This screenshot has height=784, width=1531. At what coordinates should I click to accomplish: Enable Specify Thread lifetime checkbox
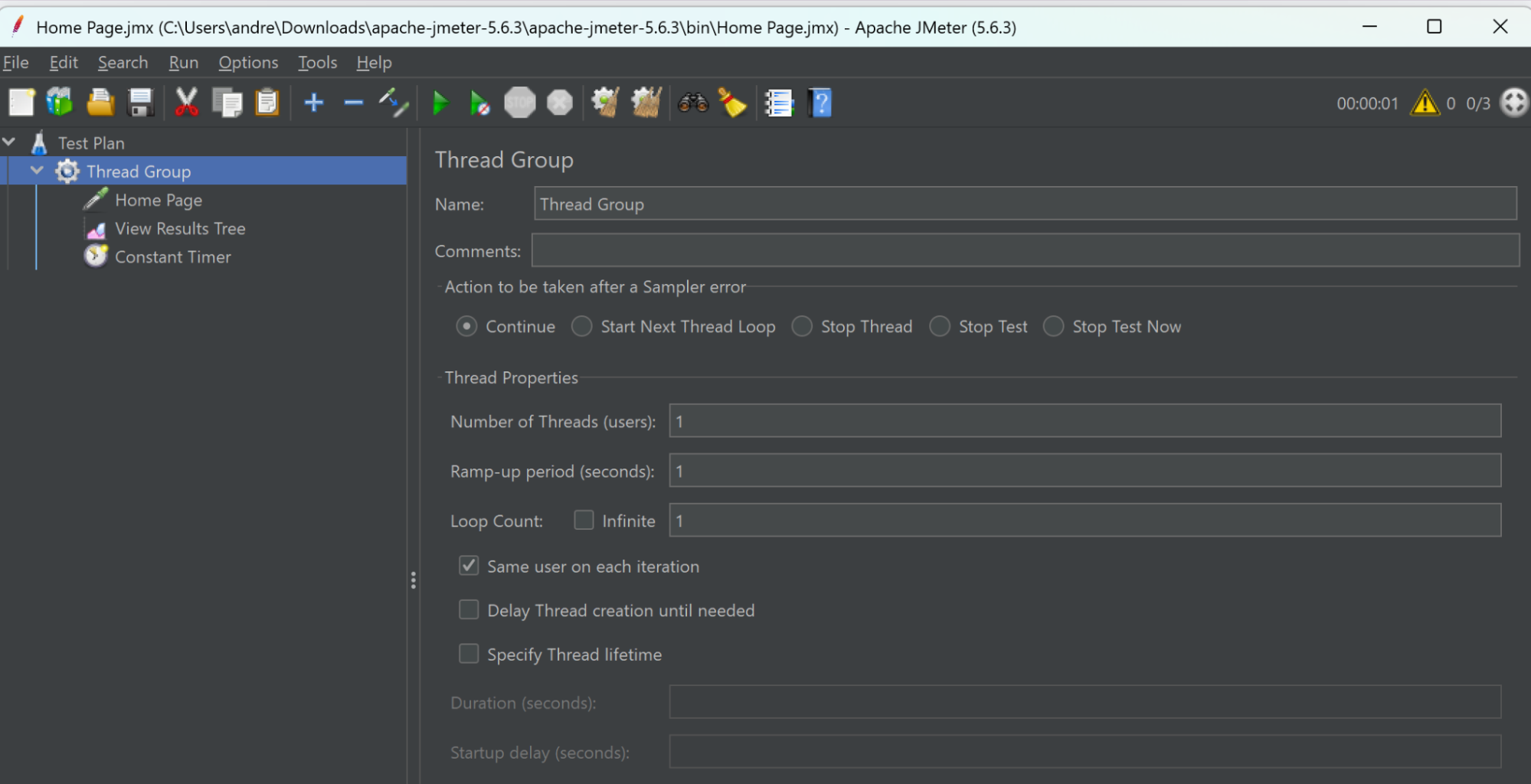469,653
